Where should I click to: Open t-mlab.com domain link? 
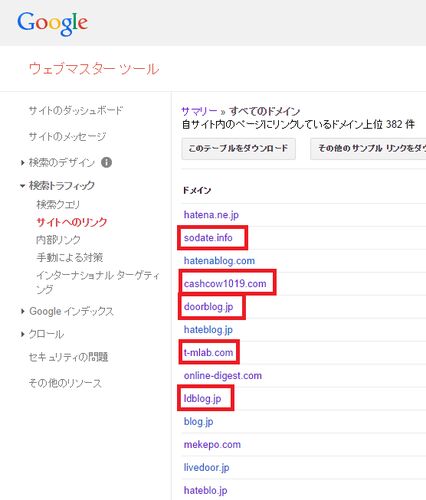pos(208,352)
